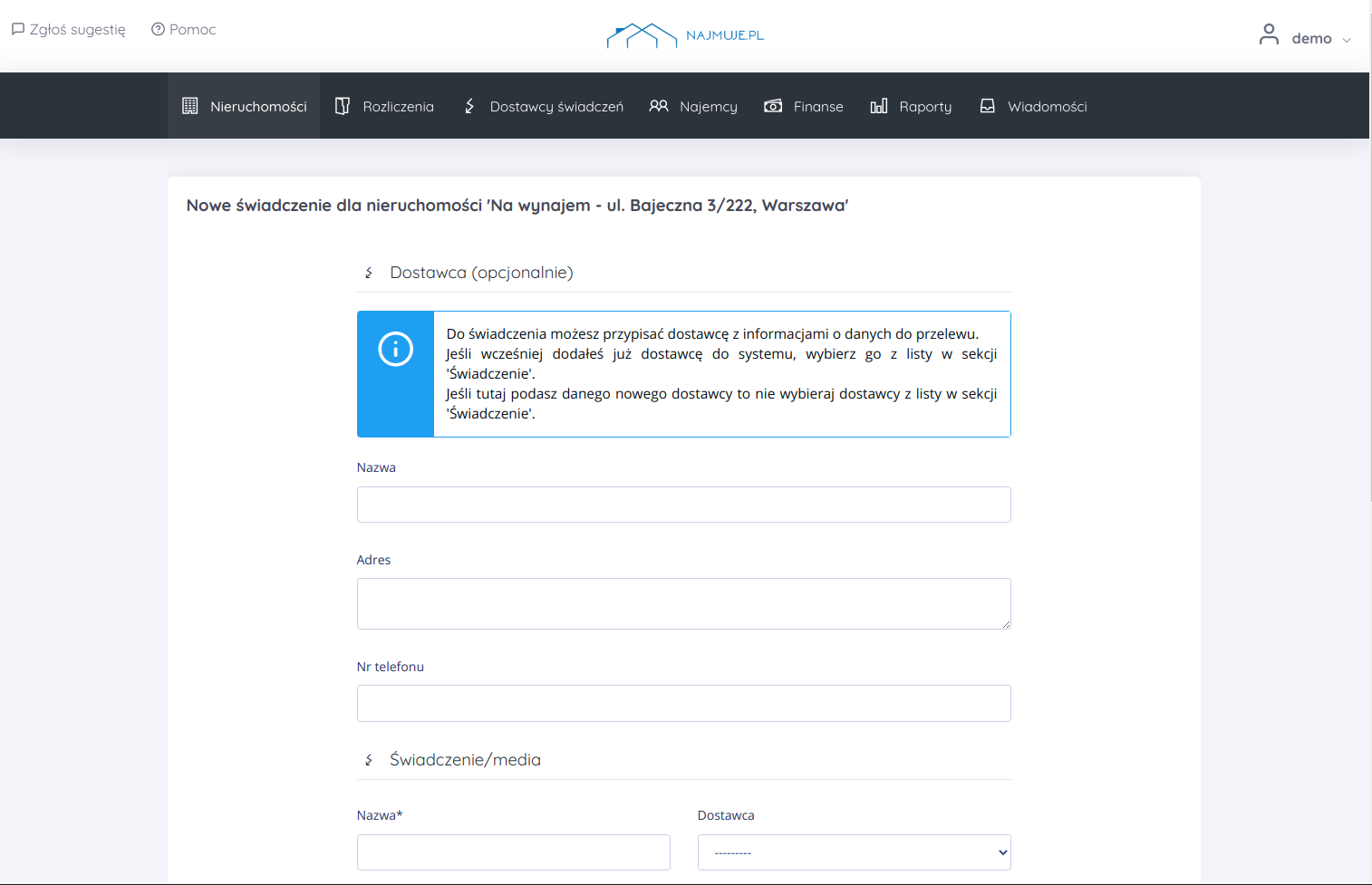Switch to Raporty

tap(911, 106)
